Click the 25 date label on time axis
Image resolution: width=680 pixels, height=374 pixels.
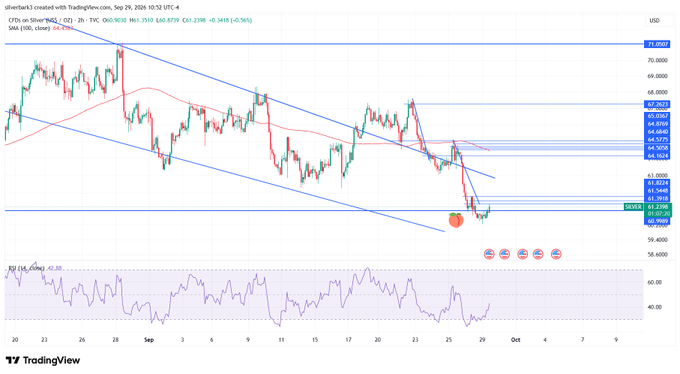(x=448, y=340)
